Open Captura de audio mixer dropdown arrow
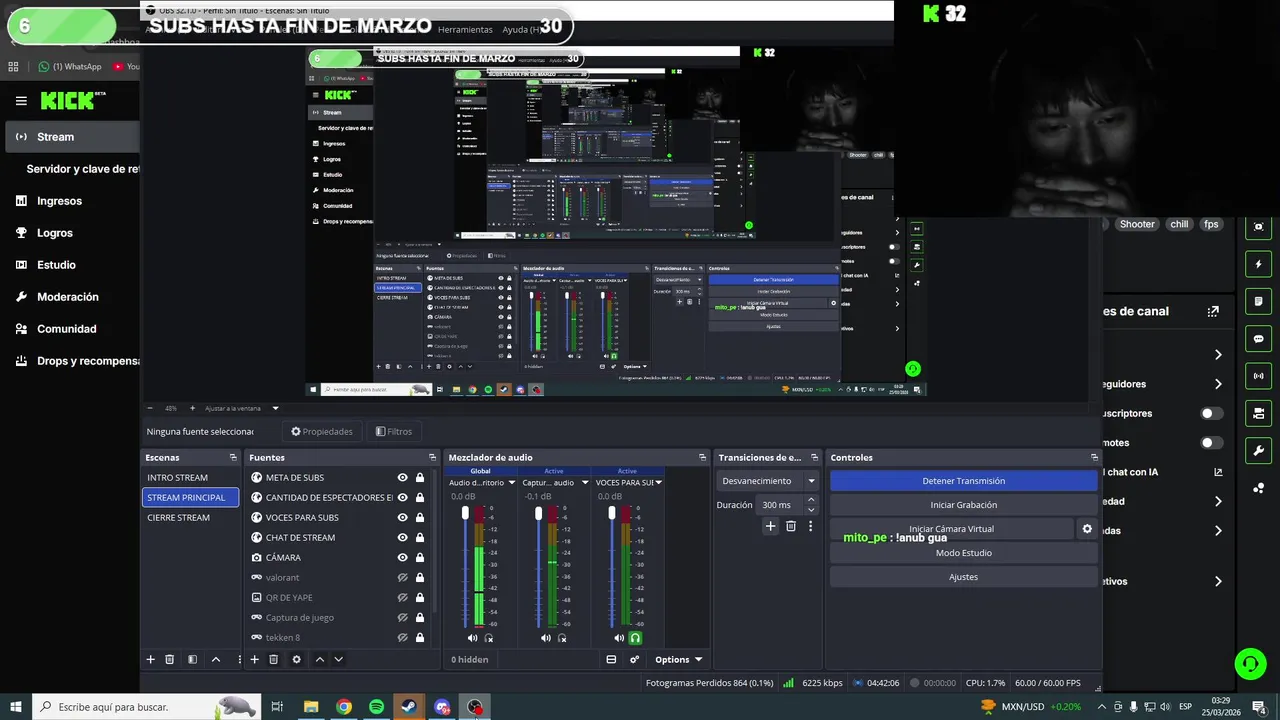 pyautogui.click(x=585, y=482)
